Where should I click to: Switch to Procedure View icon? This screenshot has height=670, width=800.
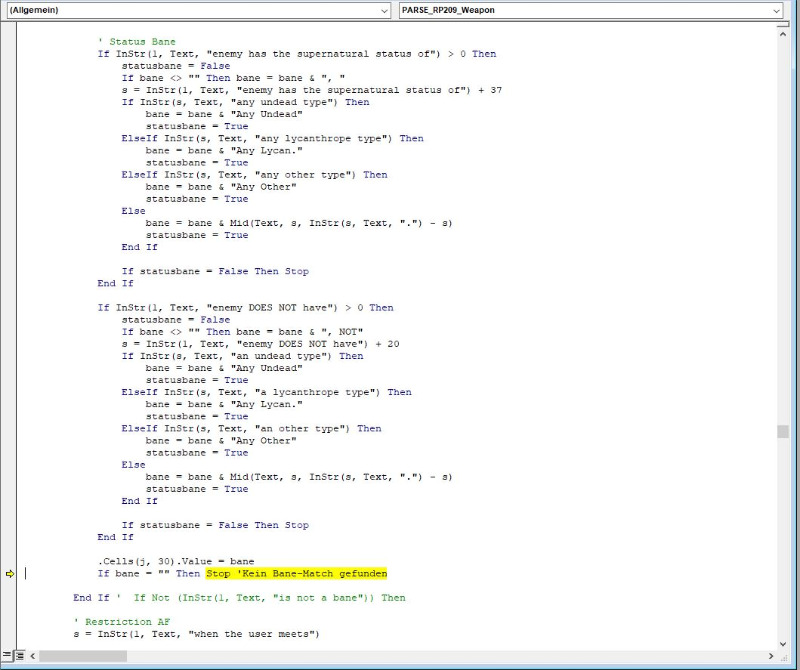(x=7, y=656)
